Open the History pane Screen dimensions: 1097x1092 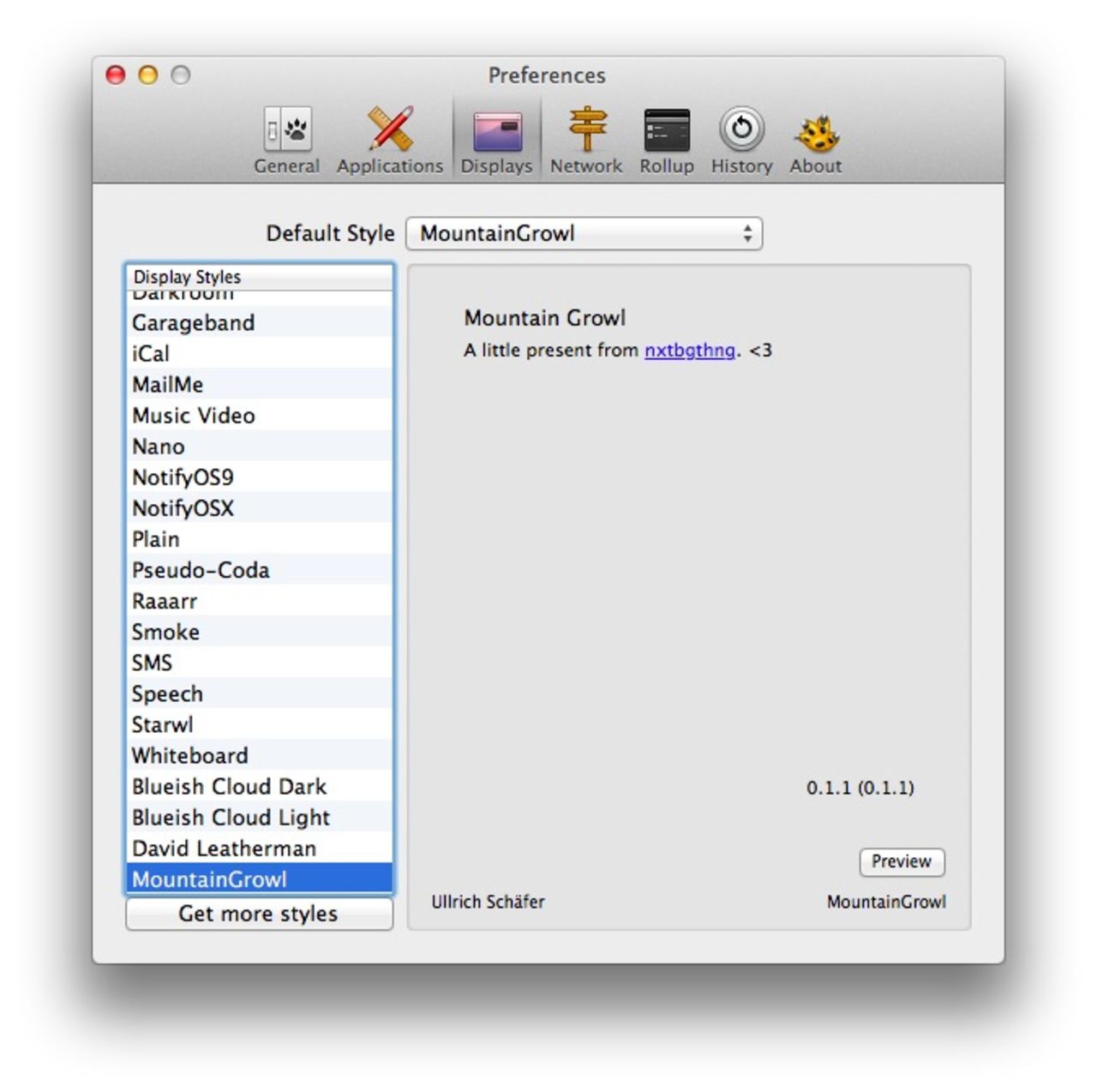(740, 137)
